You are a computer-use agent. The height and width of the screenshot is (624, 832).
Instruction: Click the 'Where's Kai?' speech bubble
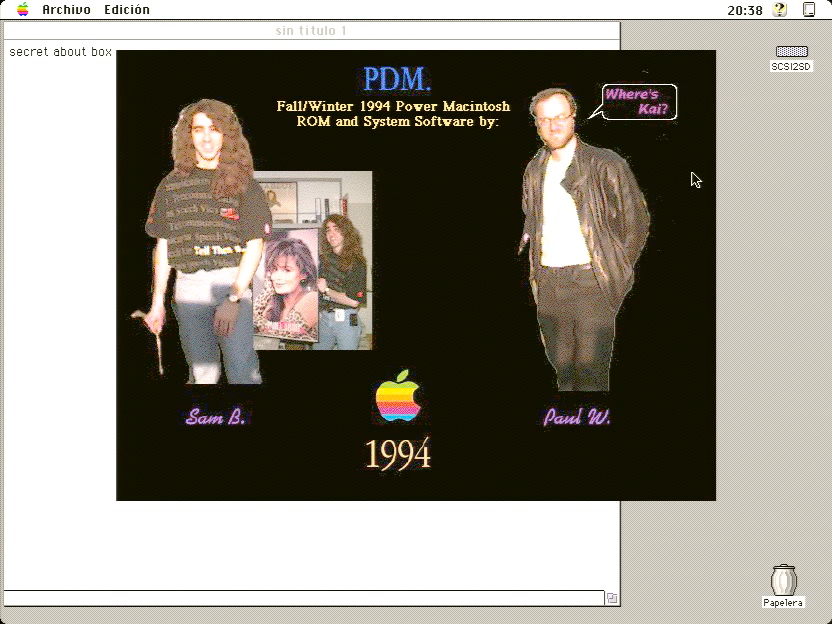tap(639, 102)
